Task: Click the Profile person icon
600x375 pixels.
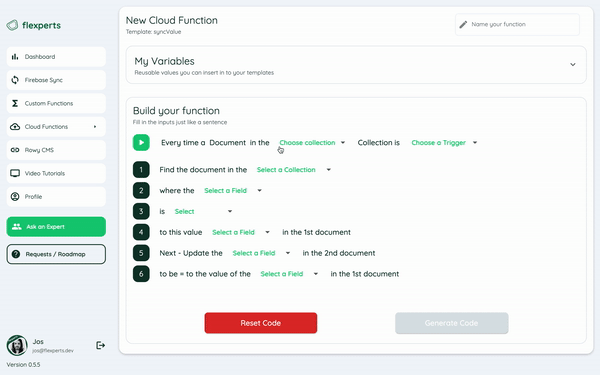Action: (15, 197)
